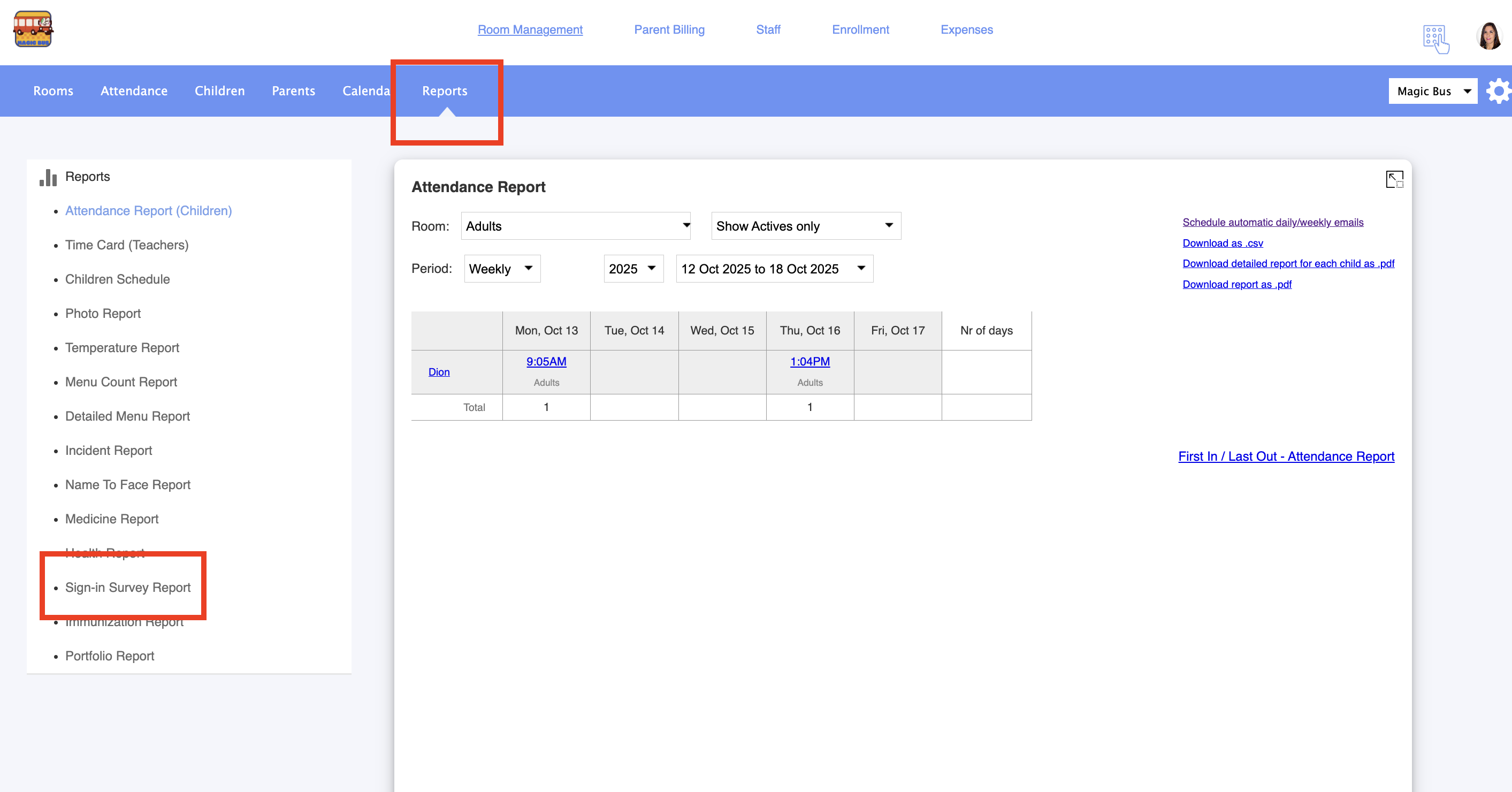The height and width of the screenshot is (792, 1512).
Task: Select Time Card (Teachers) report
Action: tap(127, 245)
